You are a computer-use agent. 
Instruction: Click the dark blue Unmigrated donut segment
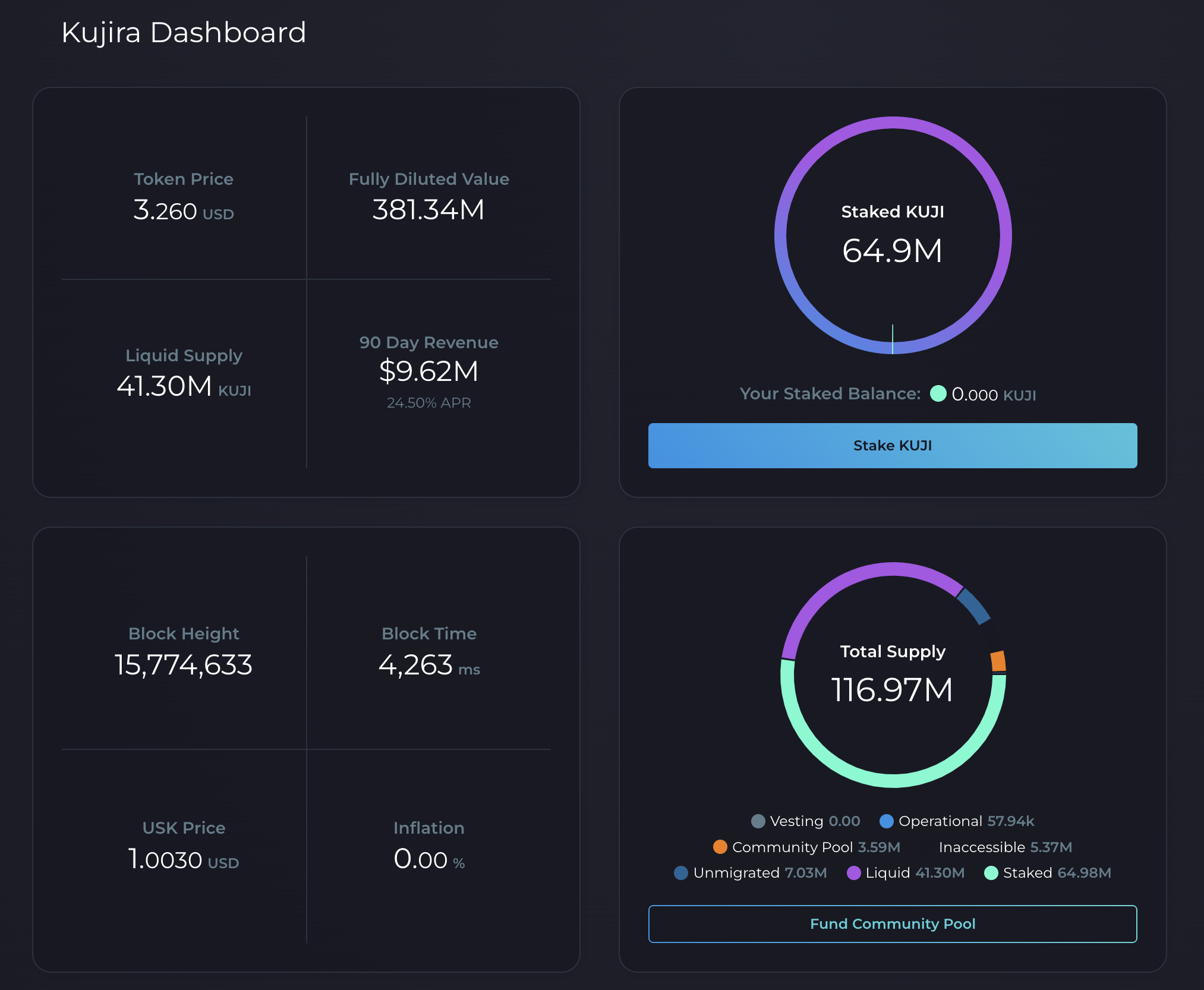tap(974, 607)
